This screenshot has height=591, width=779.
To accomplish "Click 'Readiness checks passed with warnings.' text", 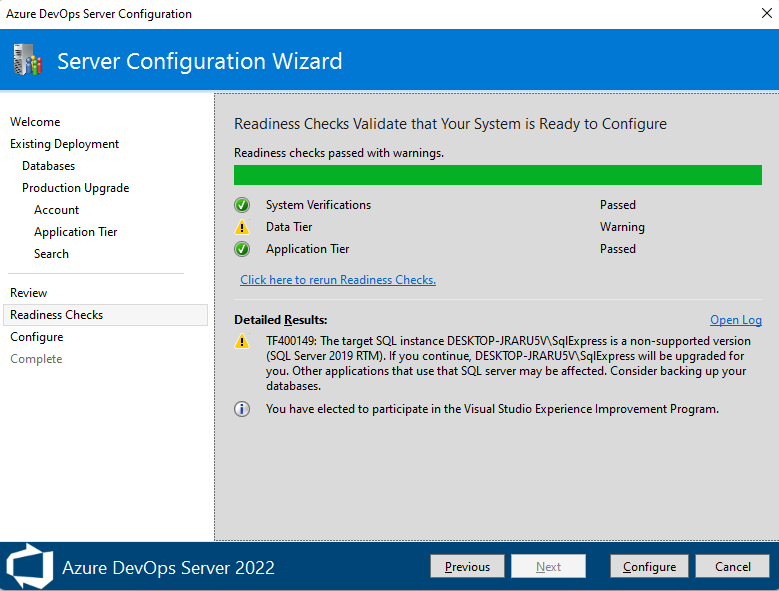I will pyautogui.click(x=339, y=153).
